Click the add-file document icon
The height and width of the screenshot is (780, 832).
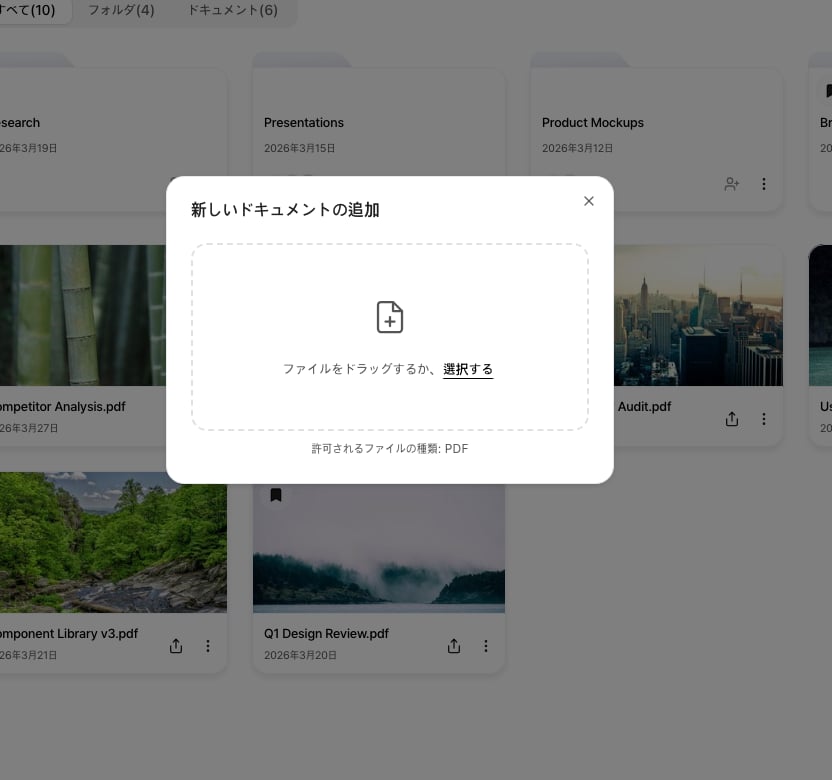390,317
